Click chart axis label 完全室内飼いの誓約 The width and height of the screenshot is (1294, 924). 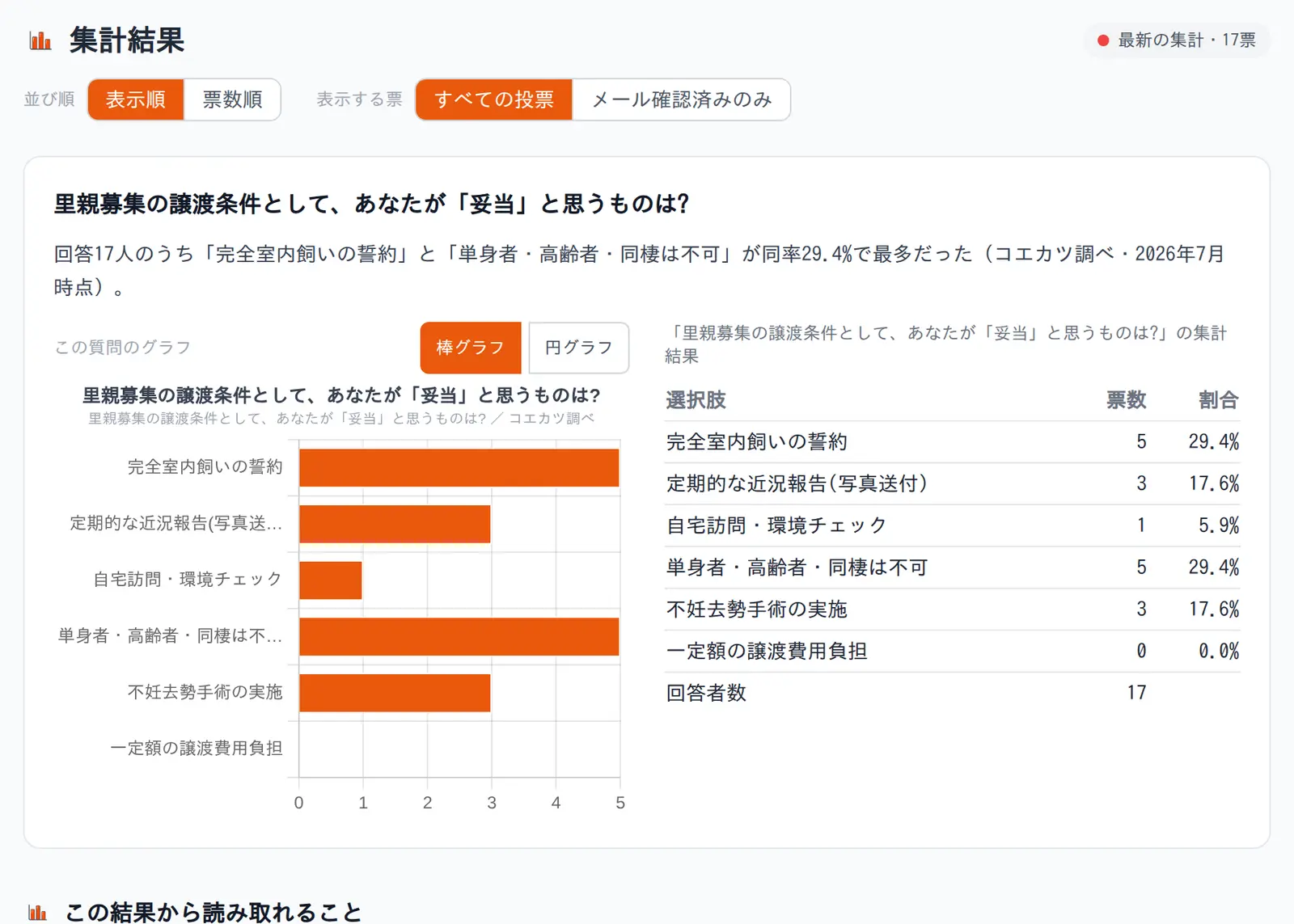205,467
